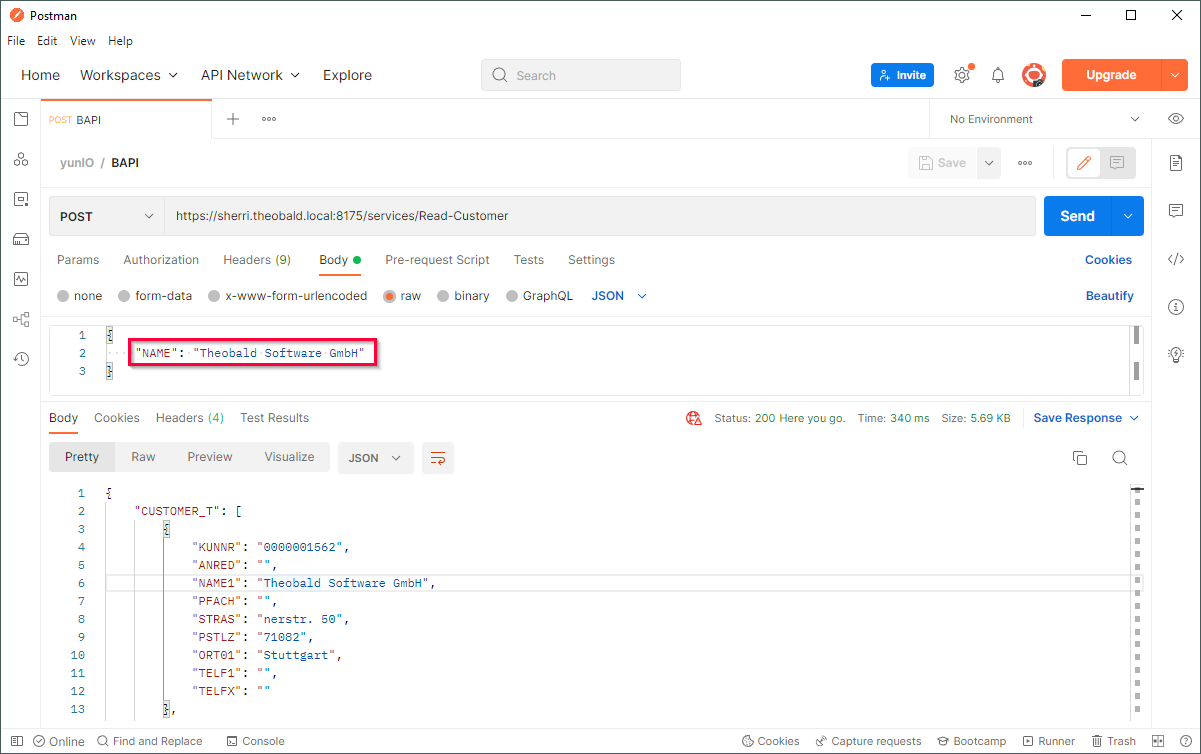Open the tab options three dots

click(269, 119)
